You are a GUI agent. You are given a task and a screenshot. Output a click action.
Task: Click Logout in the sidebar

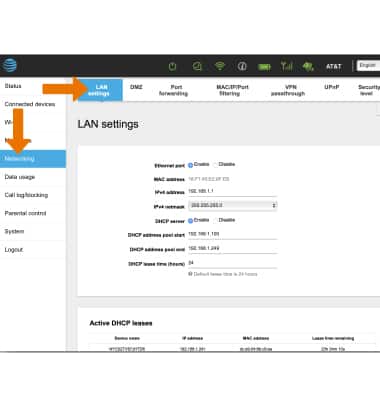point(14,250)
